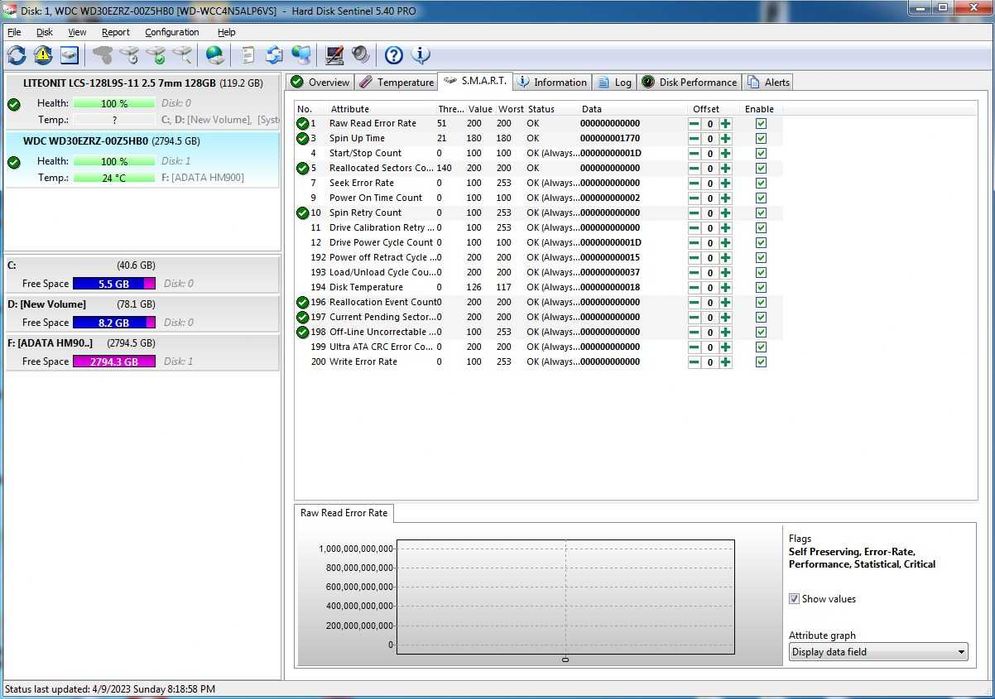Uncheck Enable for Ultra ATA CRC Error Count
The width and height of the screenshot is (995, 699).
tap(761, 347)
